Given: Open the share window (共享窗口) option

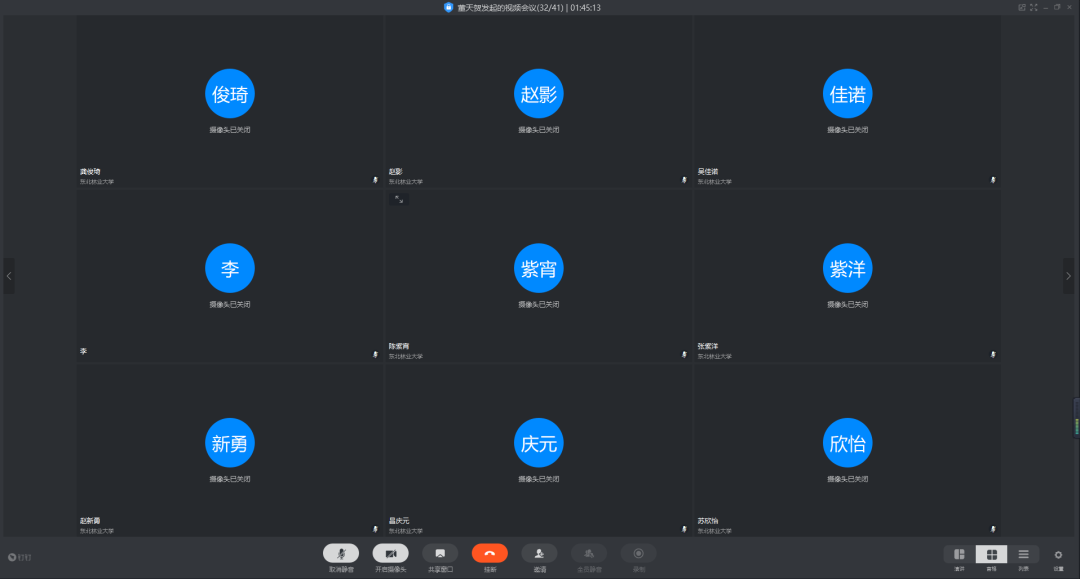Looking at the screenshot, I should (x=440, y=553).
